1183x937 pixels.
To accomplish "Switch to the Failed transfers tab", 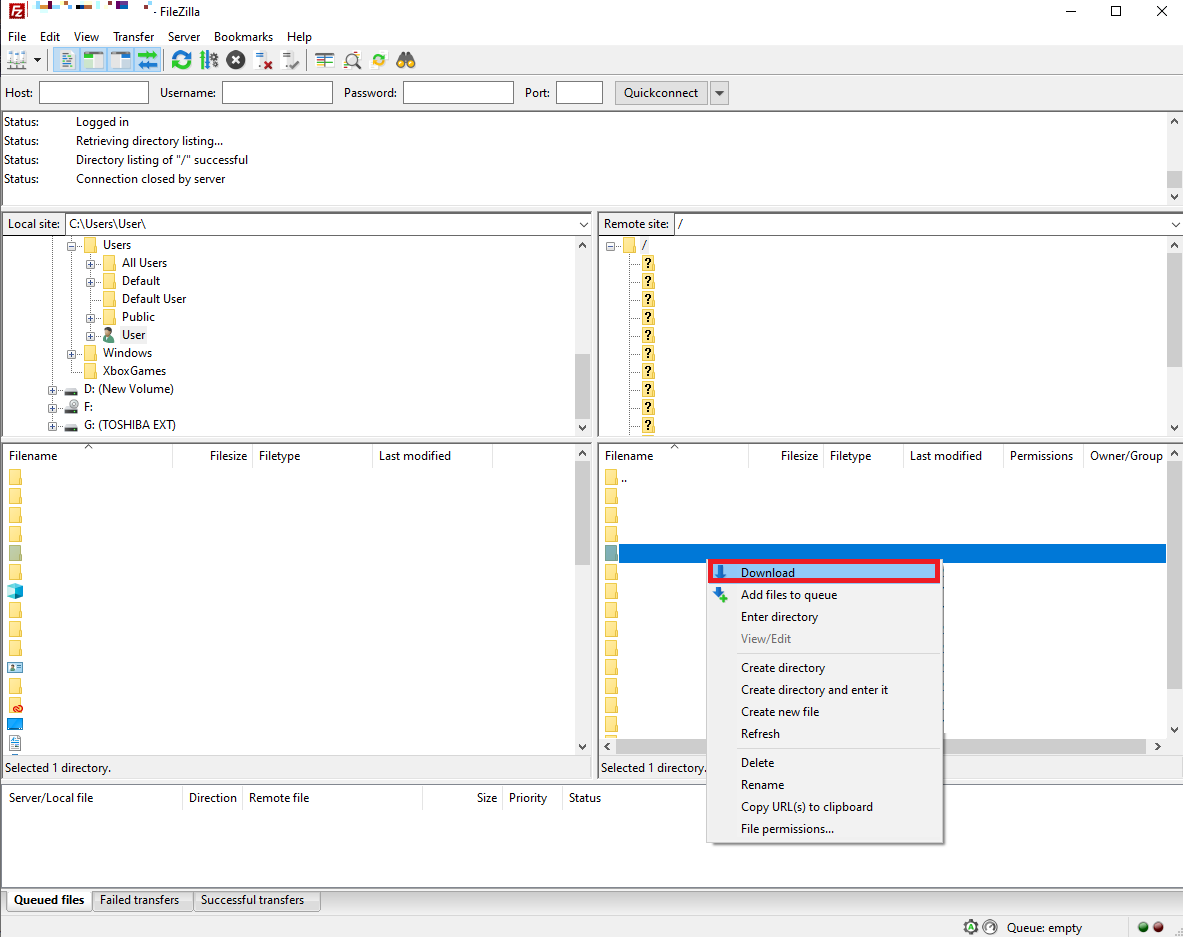I will (140, 900).
